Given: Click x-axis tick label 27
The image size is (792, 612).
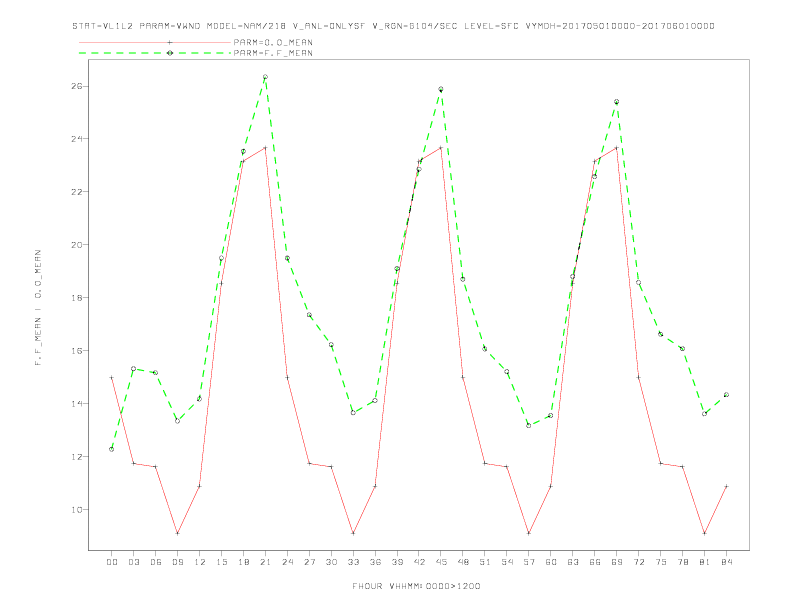Looking at the screenshot, I should pyautogui.click(x=309, y=562).
